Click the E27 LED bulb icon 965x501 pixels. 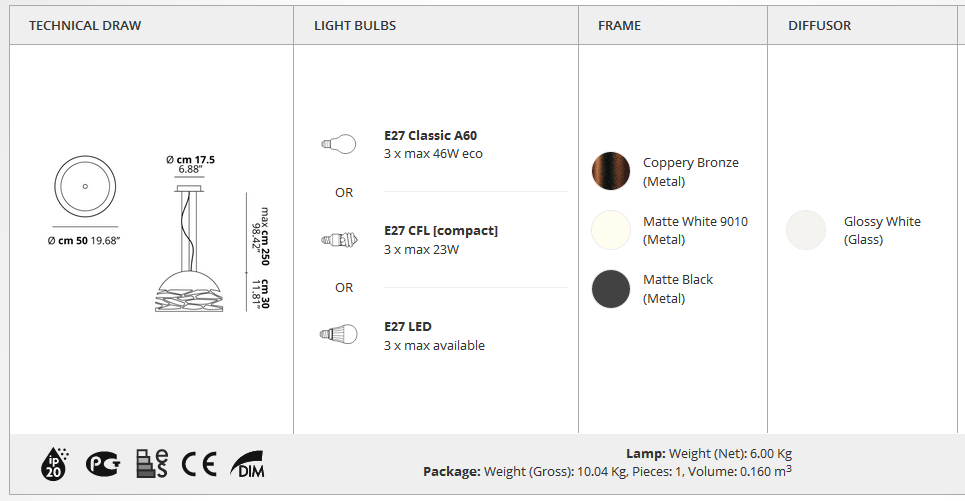338,335
